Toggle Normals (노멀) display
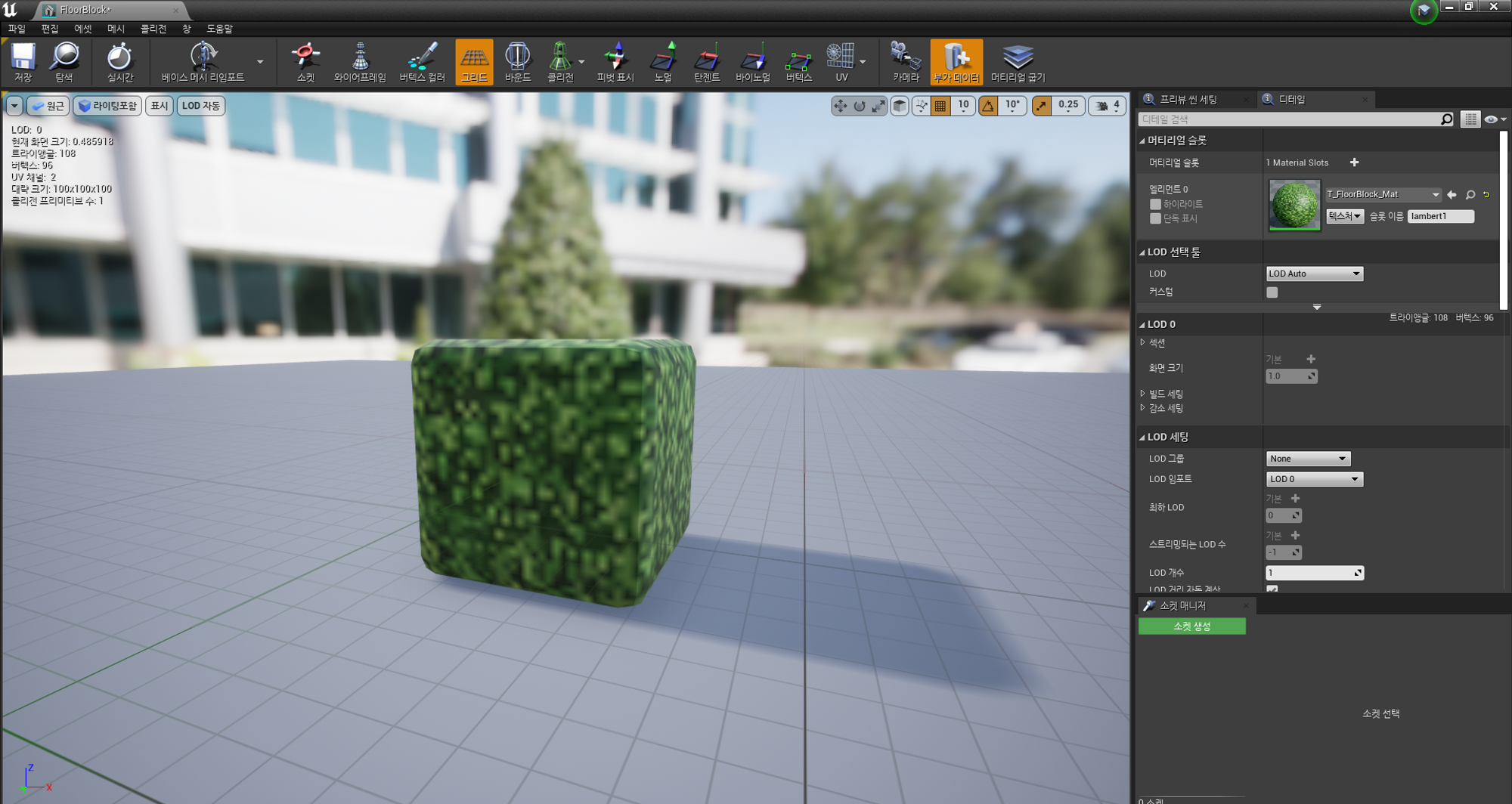The image size is (1512, 804). 663,62
